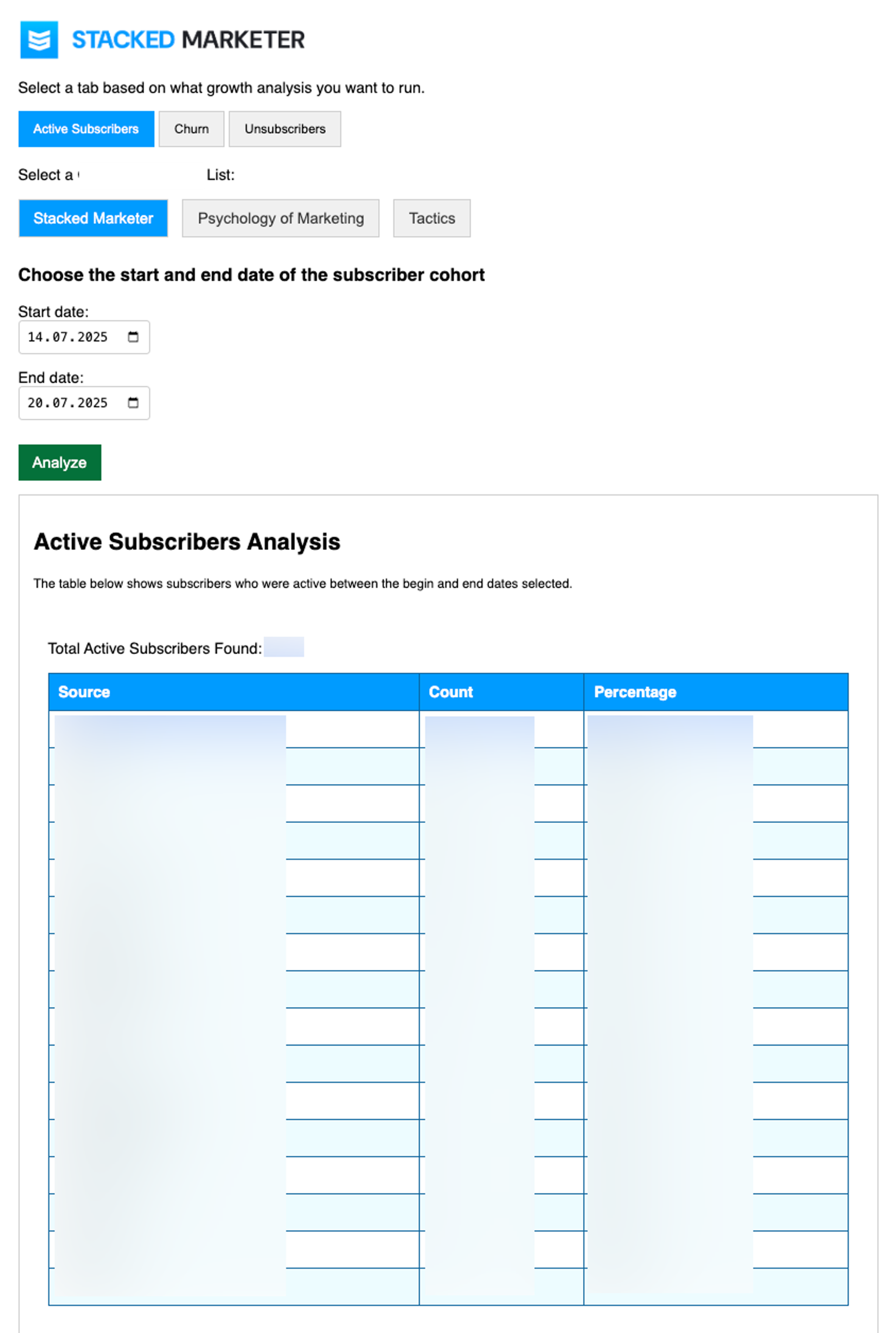Click the STACKED MARKETER wordmark text
Image resolution: width=896 pixels, height=1333 pixels.
tap(188, 40)
